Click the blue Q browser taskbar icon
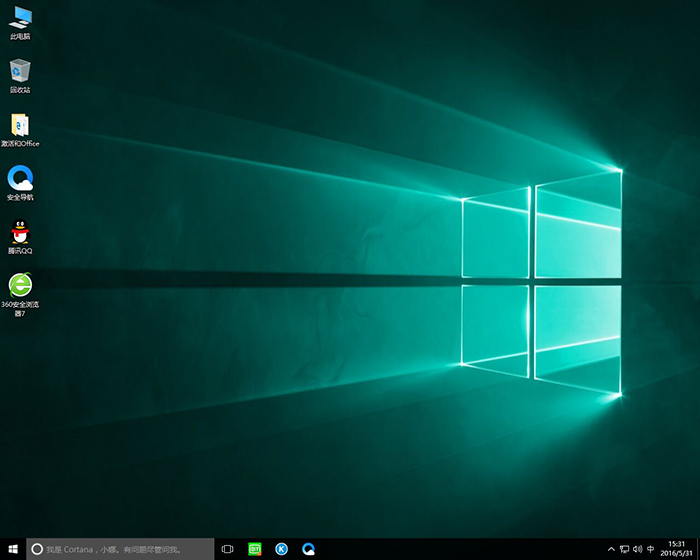Screen dimensions: 700x560 pos(309,549)
